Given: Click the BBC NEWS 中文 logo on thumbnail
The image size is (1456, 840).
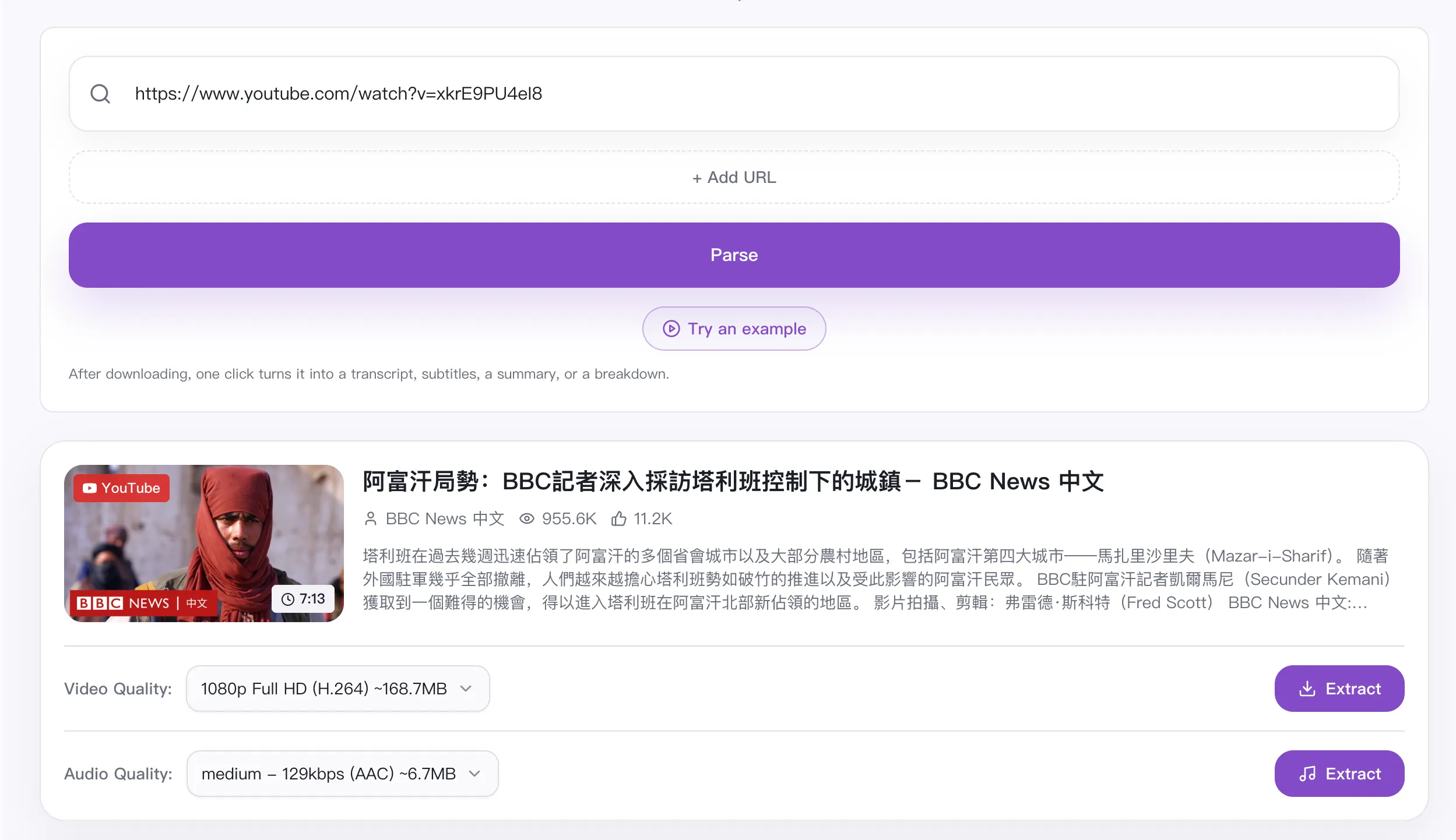Looking at the screenshot, I should point(143,603).
